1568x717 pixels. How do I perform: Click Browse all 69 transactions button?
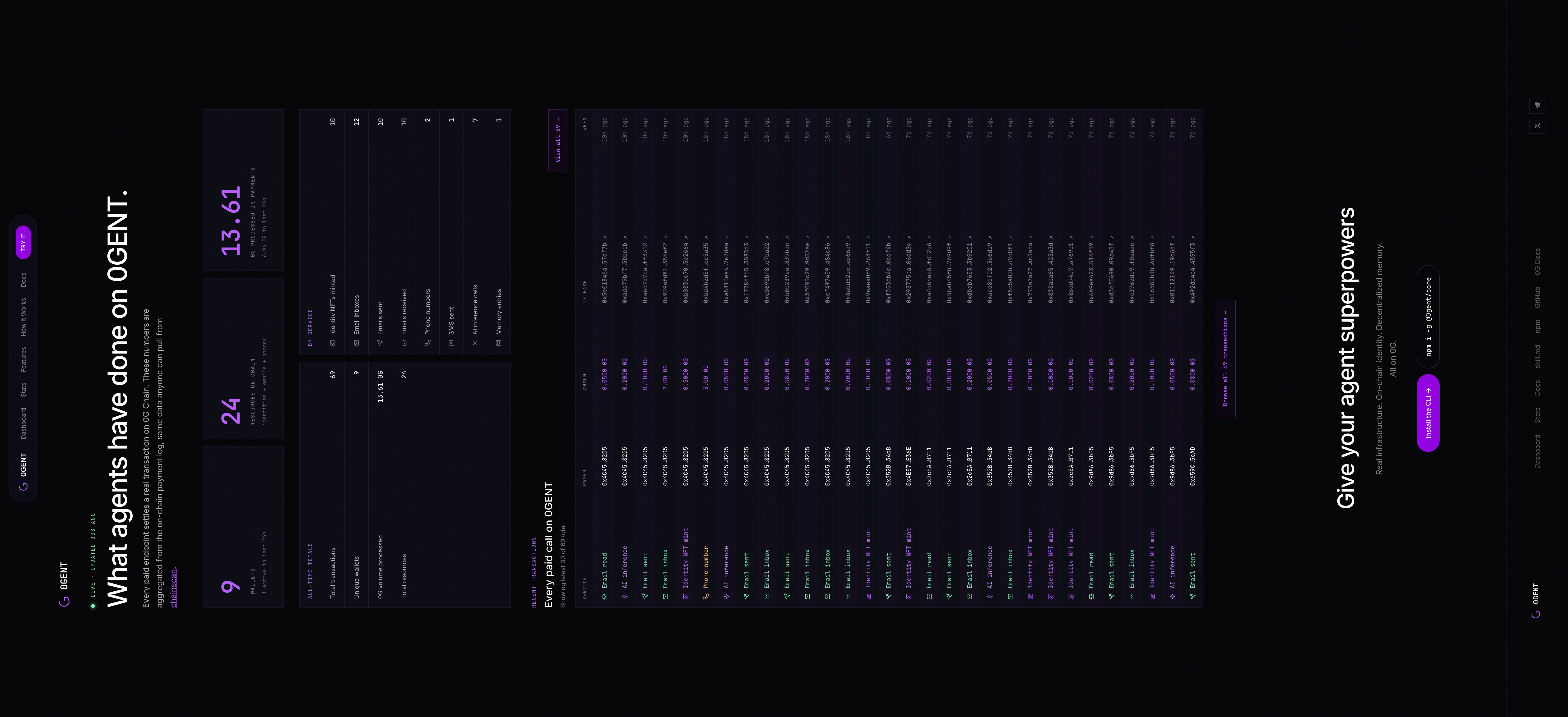[x=1225, y=358]
